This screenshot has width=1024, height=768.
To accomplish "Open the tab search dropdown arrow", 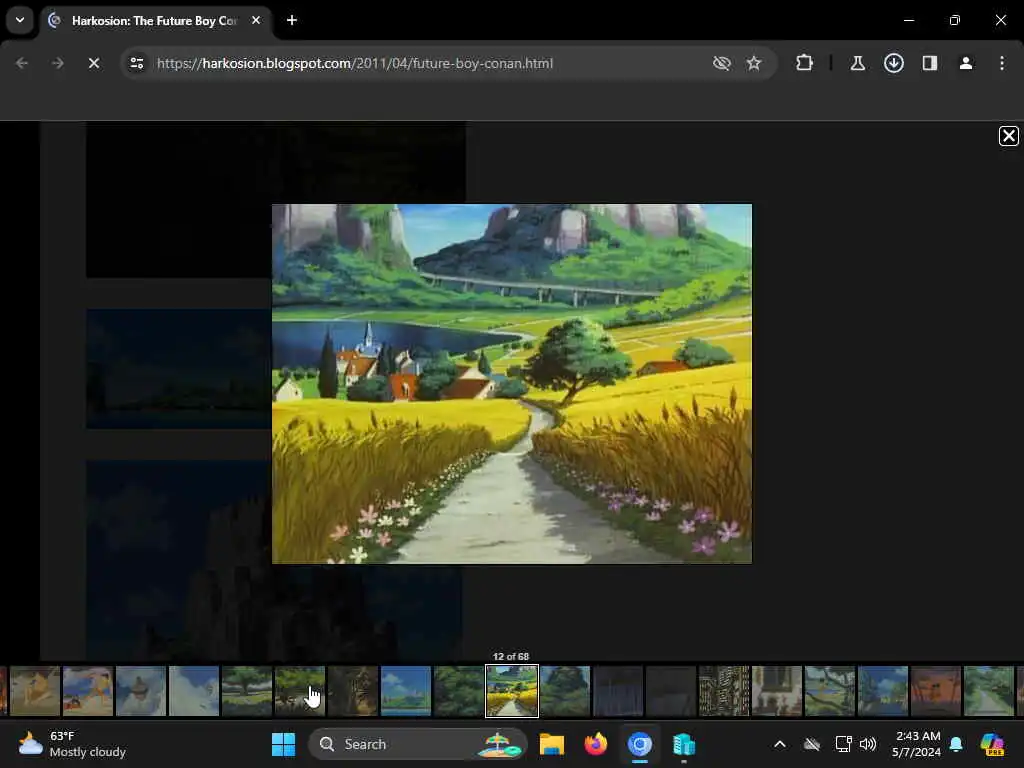I will 20,20.
